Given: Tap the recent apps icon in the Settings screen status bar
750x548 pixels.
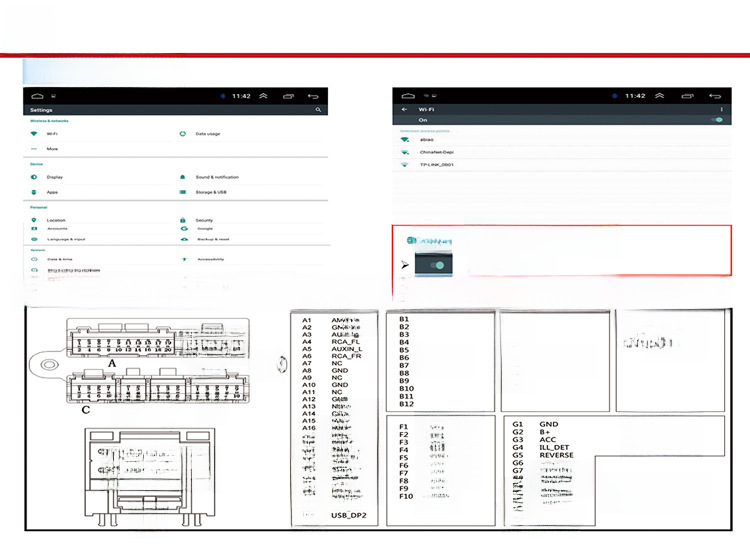Looking at the screenshot, I should point(288,96).
